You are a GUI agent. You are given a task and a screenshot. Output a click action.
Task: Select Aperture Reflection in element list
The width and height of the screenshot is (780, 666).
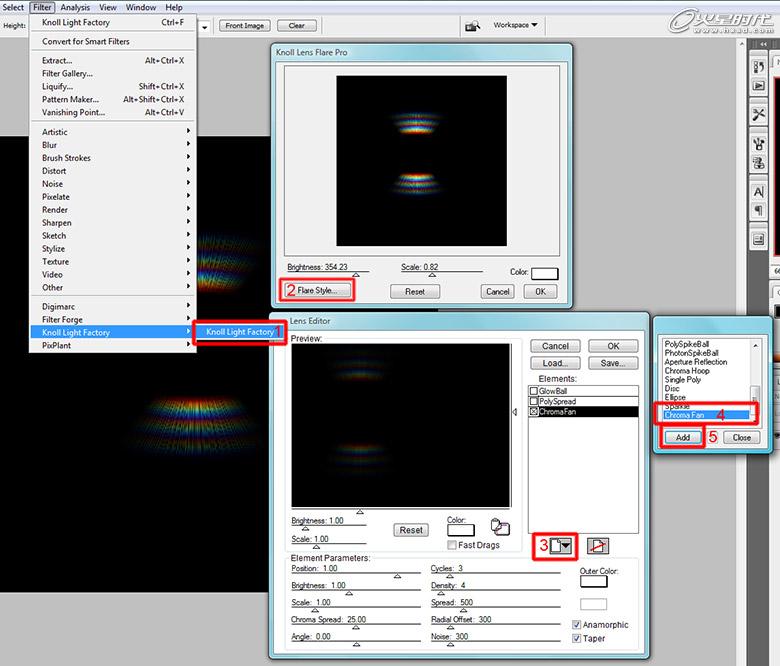pos(695,362)
